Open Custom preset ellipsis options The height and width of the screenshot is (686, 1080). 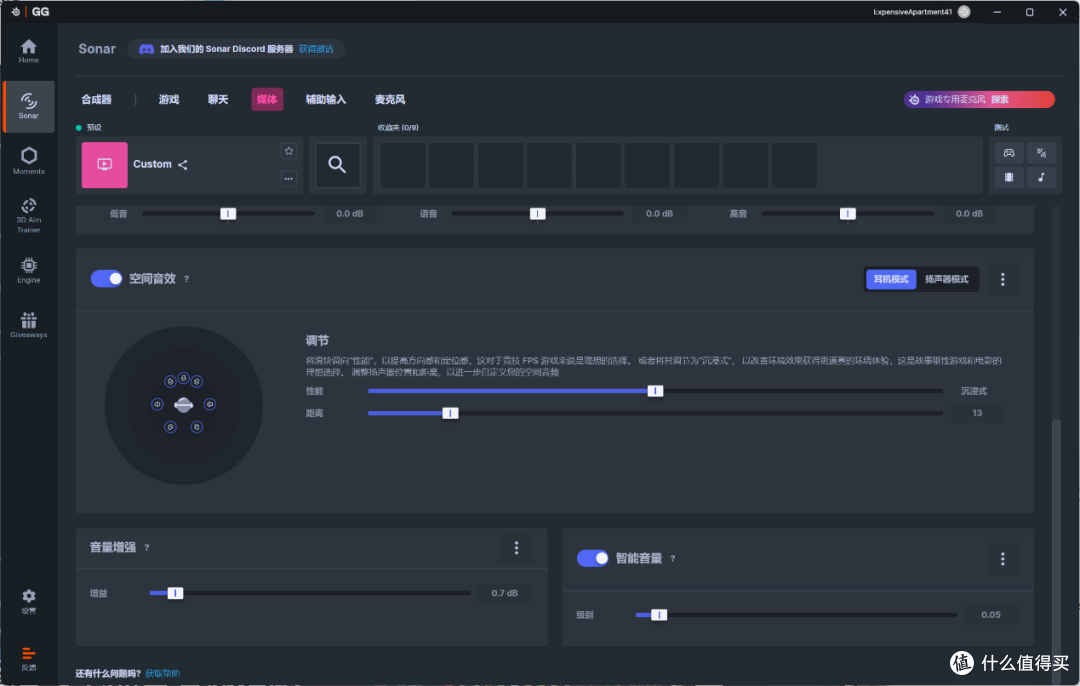(289, 178)
